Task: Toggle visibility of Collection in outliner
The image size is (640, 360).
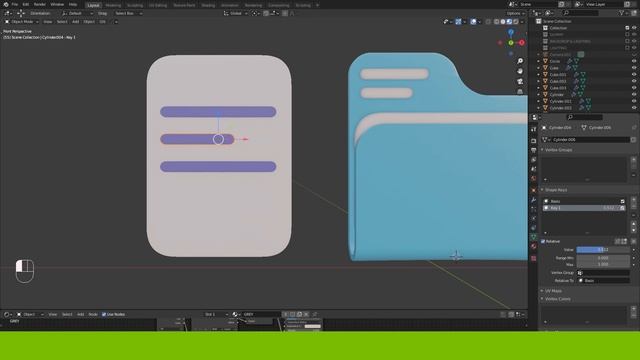Action: pos(634,28)
